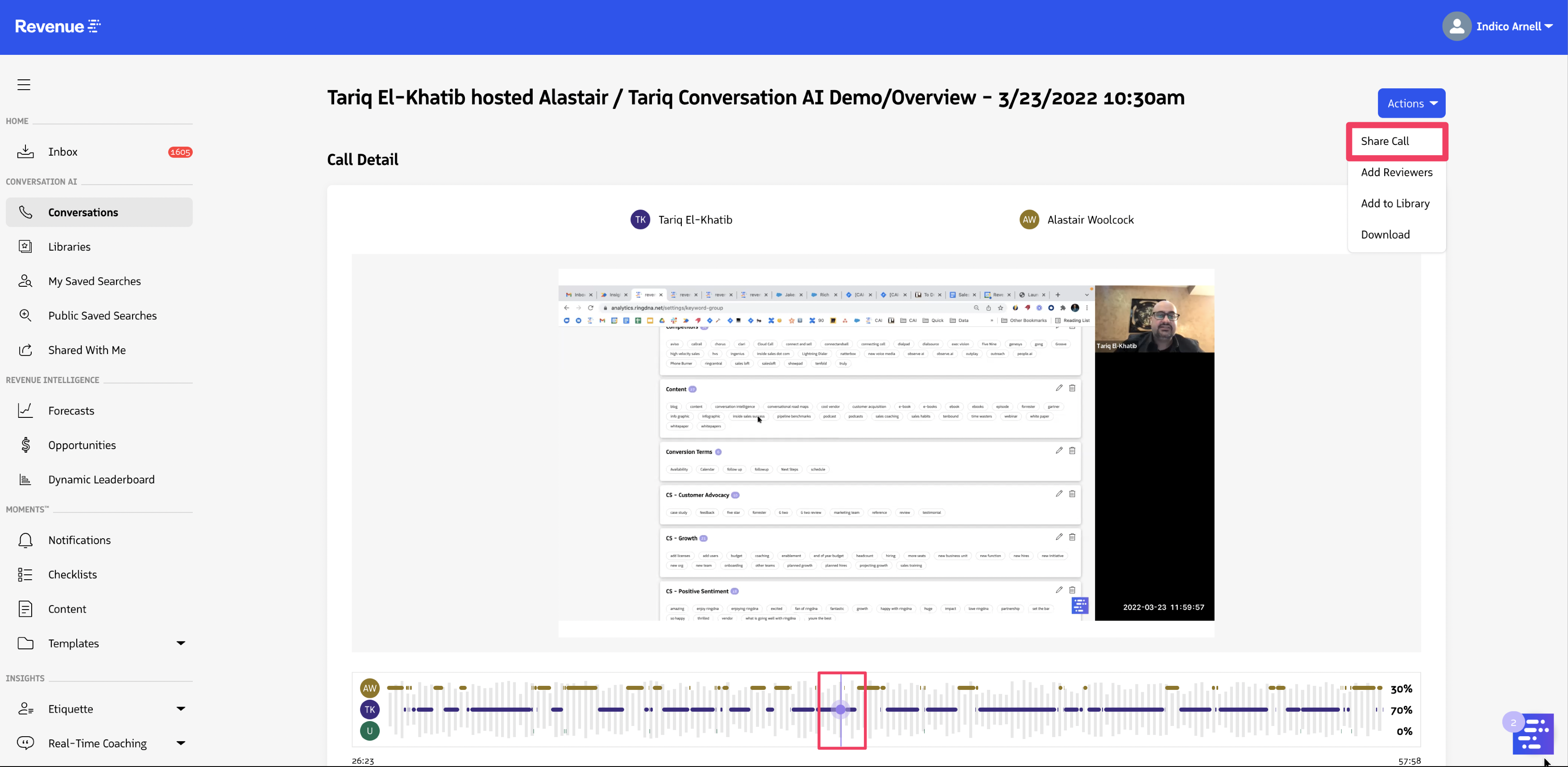The width and height of the screenshot is (1568, 767).
Task: Click the Opportunities dollar icon
Action: click(25, 445)
